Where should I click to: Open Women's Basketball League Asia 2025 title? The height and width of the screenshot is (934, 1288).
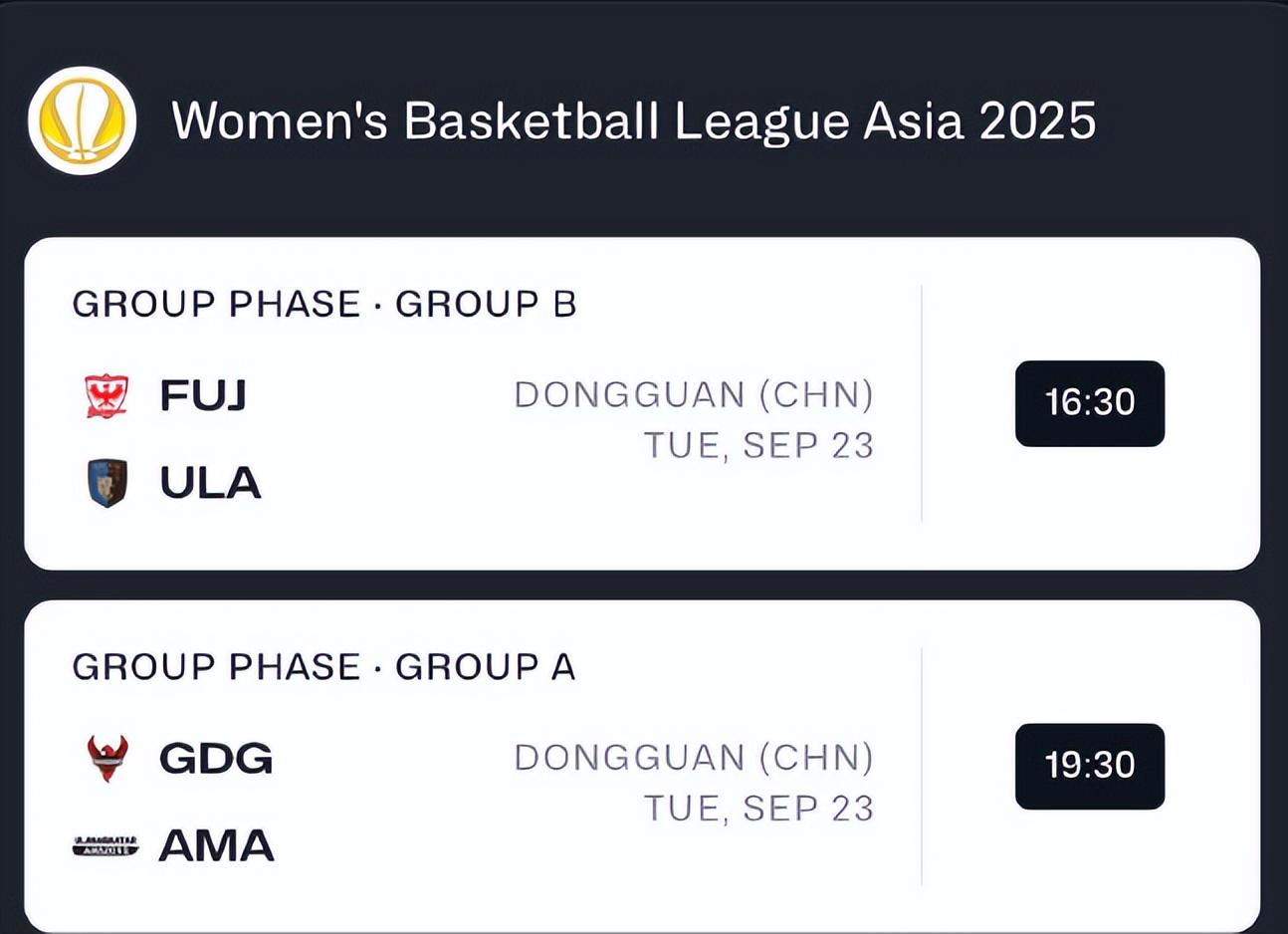tap(633, 120)
